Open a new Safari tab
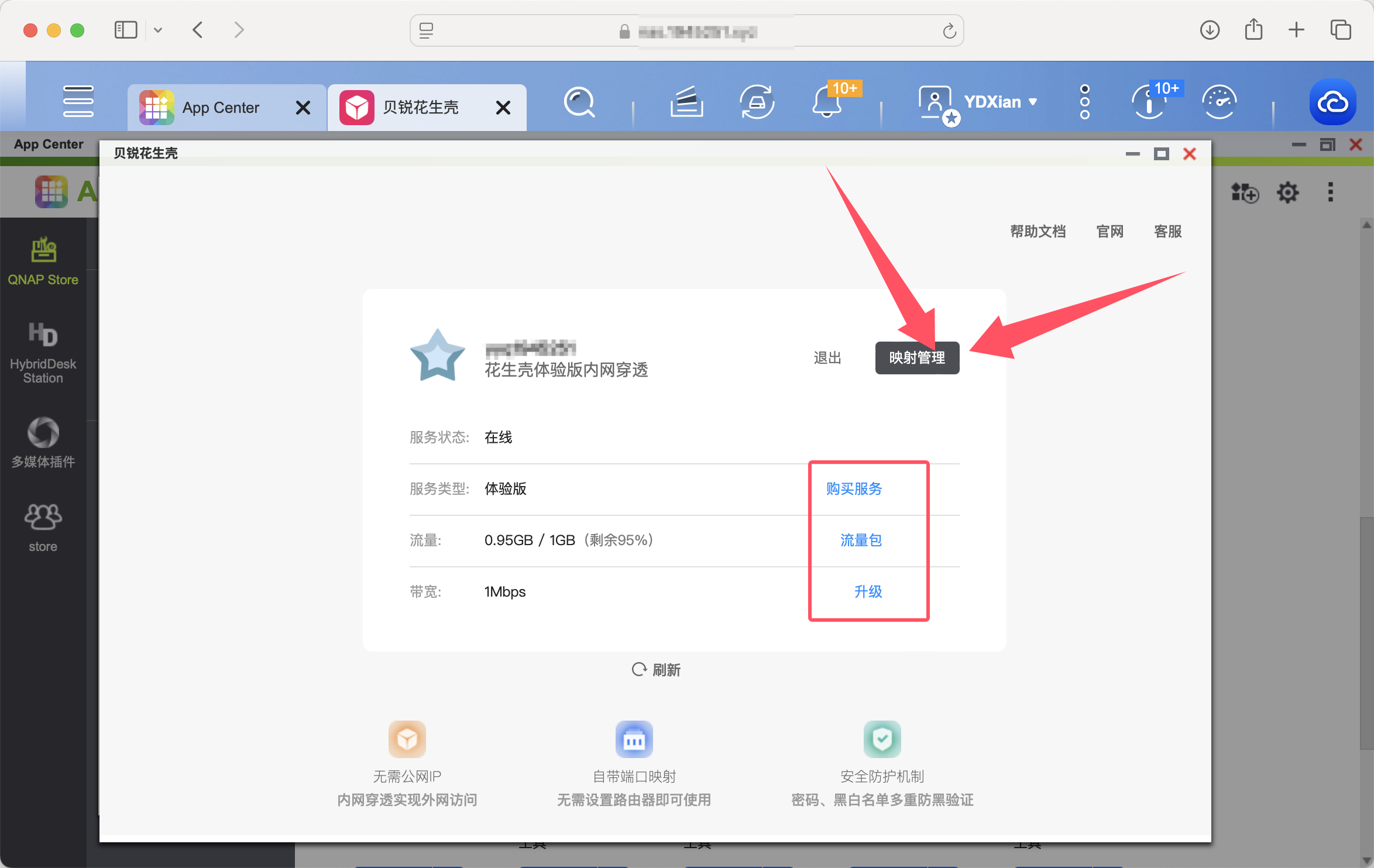1374x868 pixels. (x=1296, y=30)
